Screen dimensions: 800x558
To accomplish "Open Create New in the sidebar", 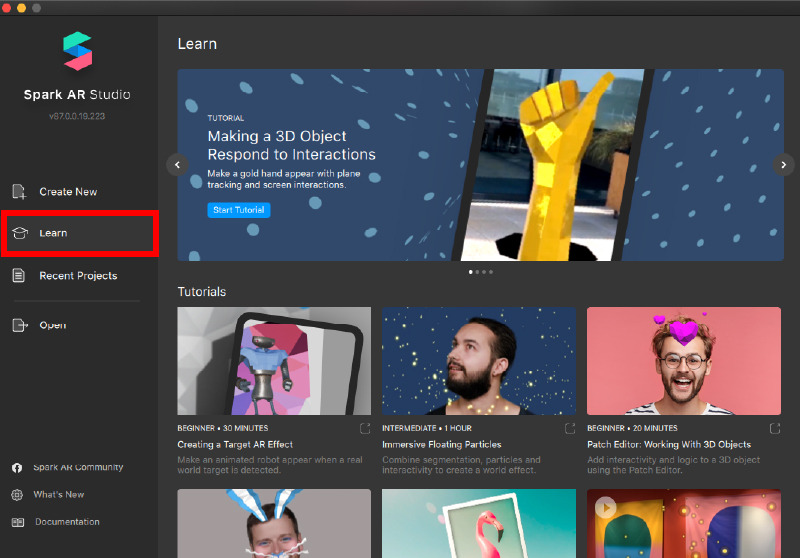I will (x=68, y=192).
